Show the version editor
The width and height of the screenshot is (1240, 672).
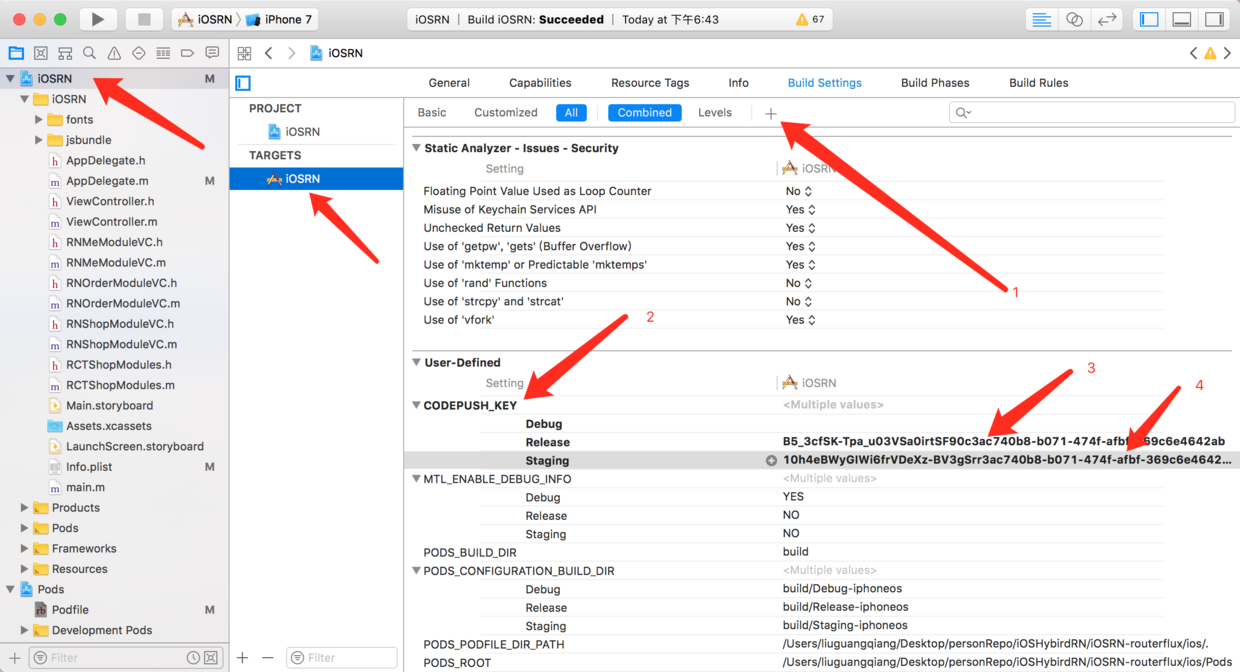pos(1107,19)
